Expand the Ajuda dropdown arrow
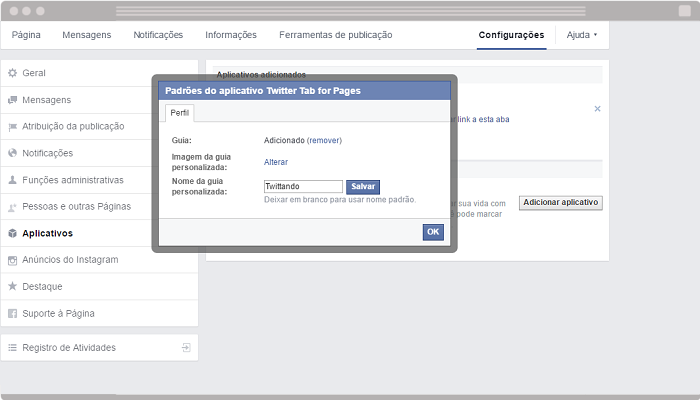 pyautogui.click(x=595, y=34)
